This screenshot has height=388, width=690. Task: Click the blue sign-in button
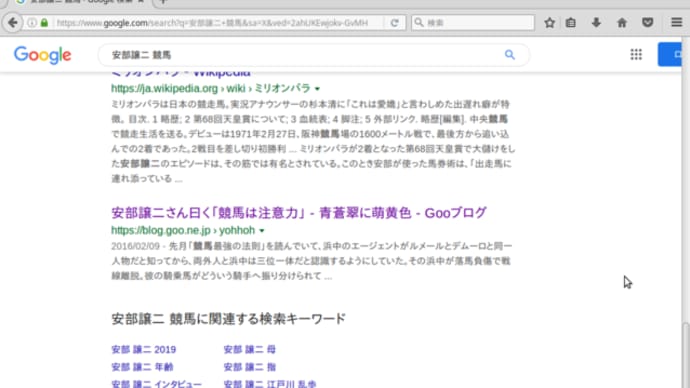(x=670, y=55)
